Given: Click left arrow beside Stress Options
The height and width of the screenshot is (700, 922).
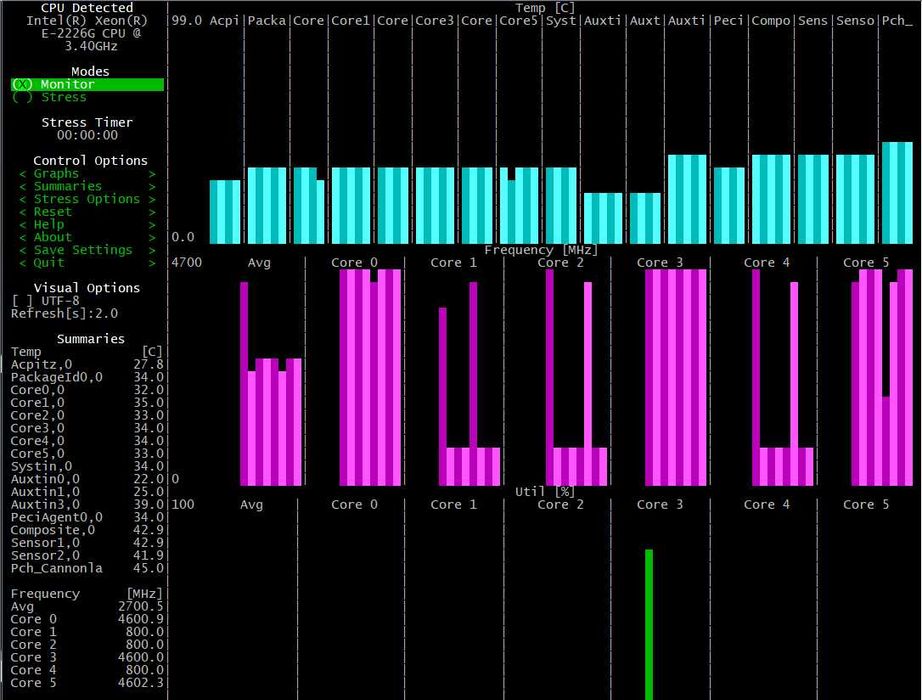Looking at the screenshot, I should click(22, 199).
